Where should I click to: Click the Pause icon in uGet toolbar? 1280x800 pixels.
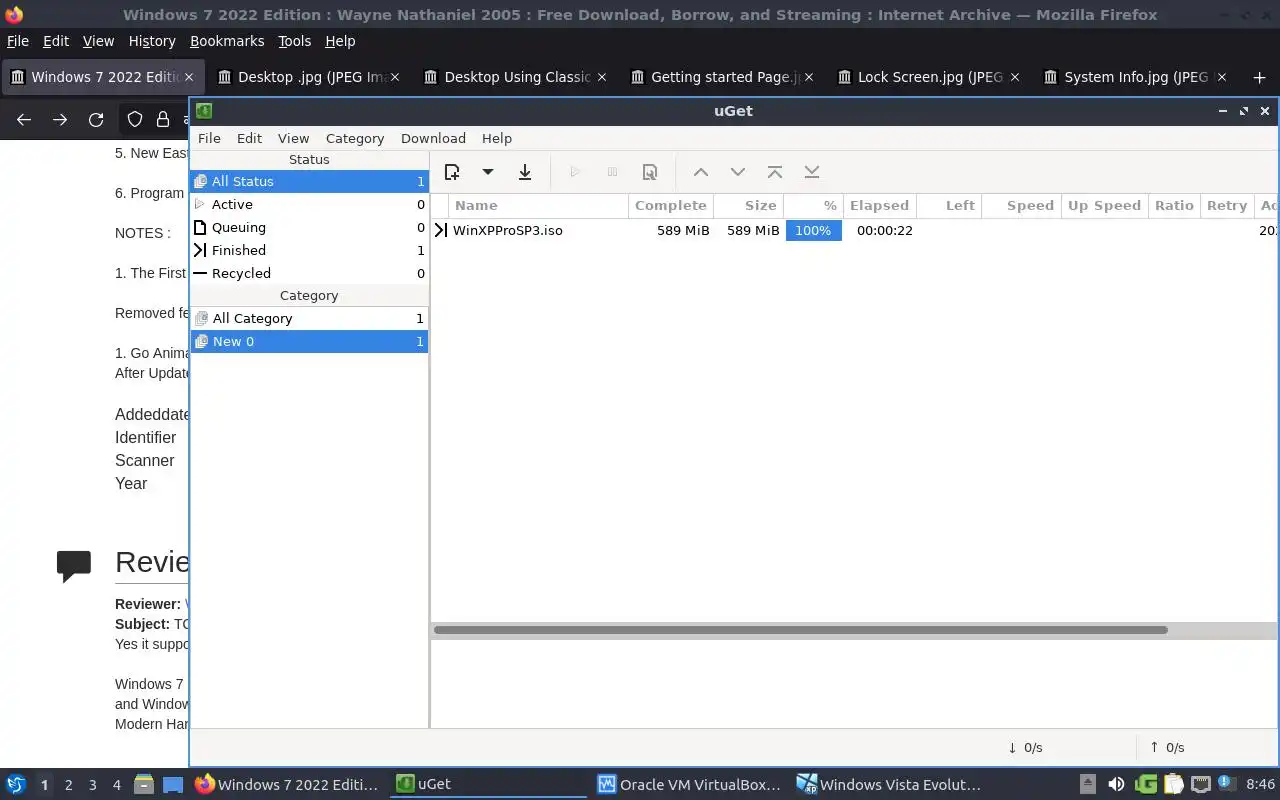[612, 172]
